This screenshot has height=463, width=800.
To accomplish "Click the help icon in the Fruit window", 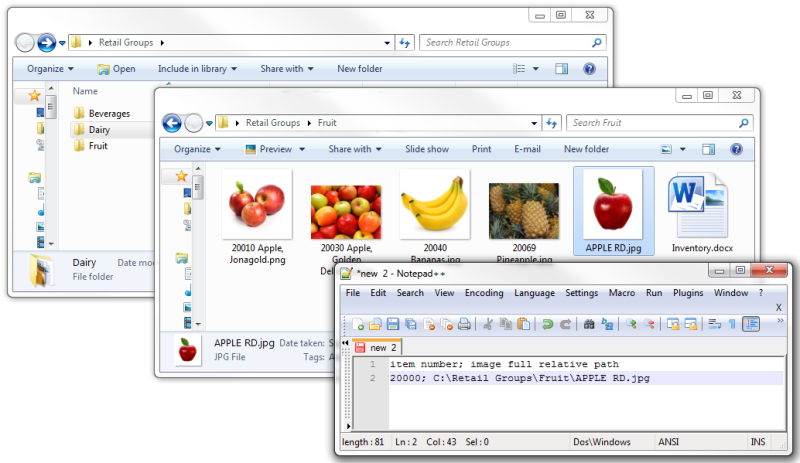I will coord(736,149).
